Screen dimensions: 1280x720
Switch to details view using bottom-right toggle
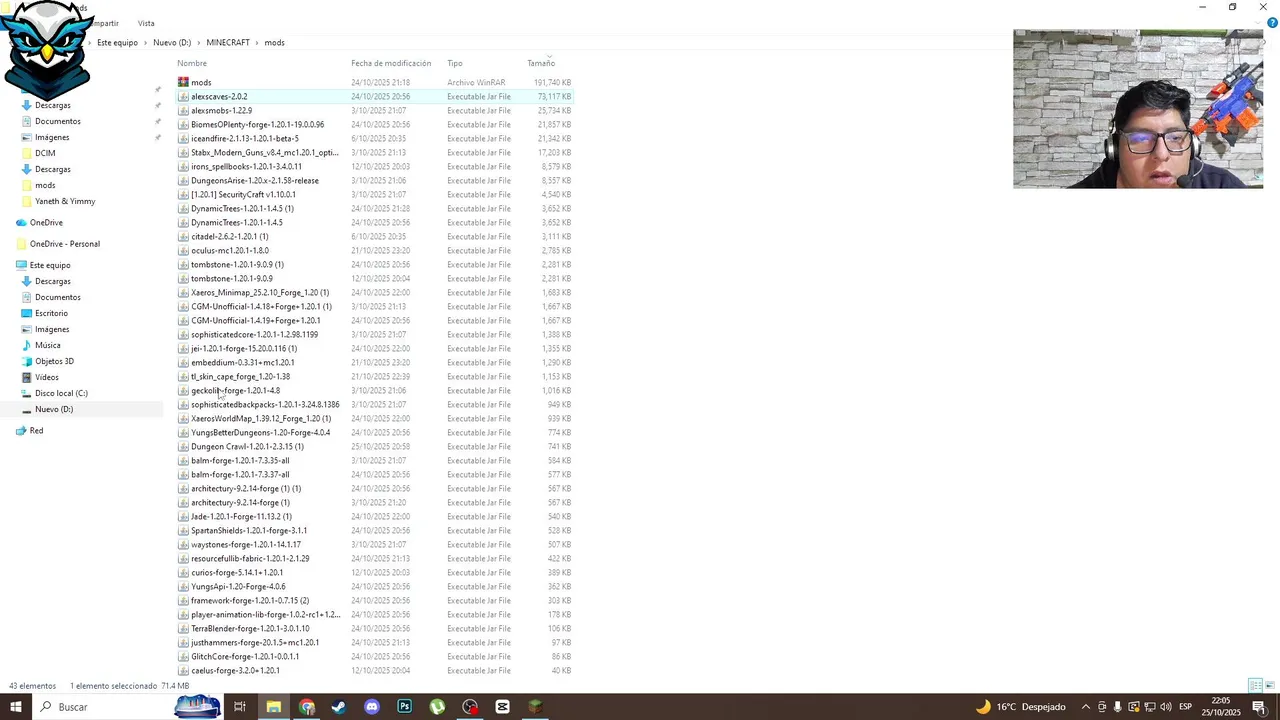point(1255,686)
